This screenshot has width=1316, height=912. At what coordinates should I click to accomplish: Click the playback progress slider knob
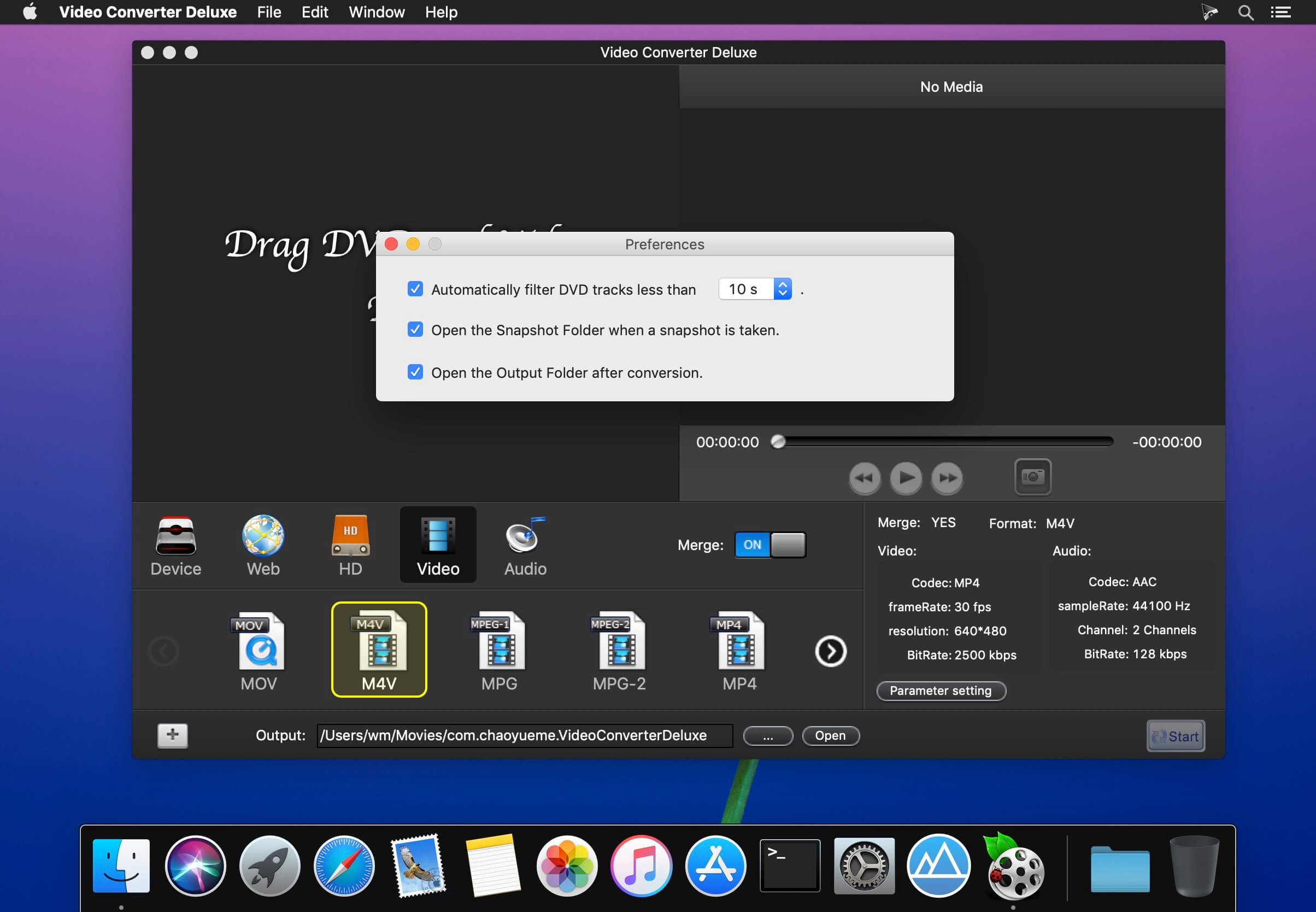(778, 442)
